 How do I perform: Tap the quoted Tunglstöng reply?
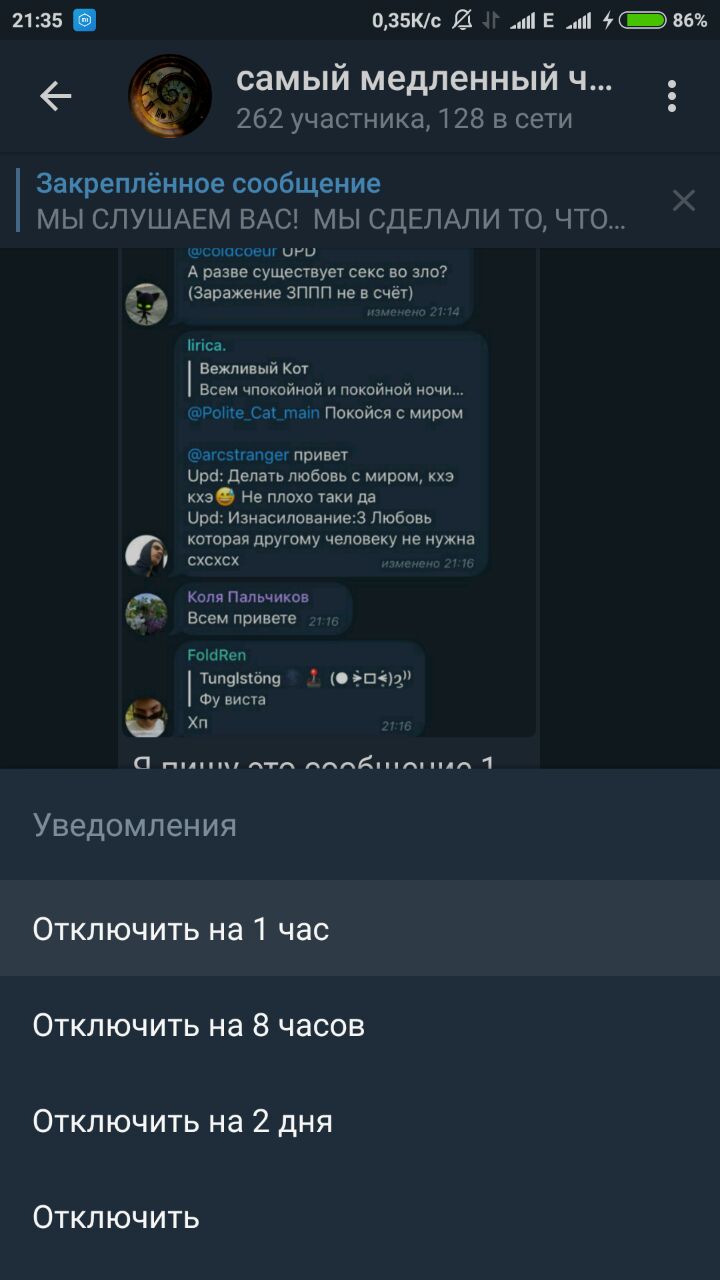(x=300, y=689)
